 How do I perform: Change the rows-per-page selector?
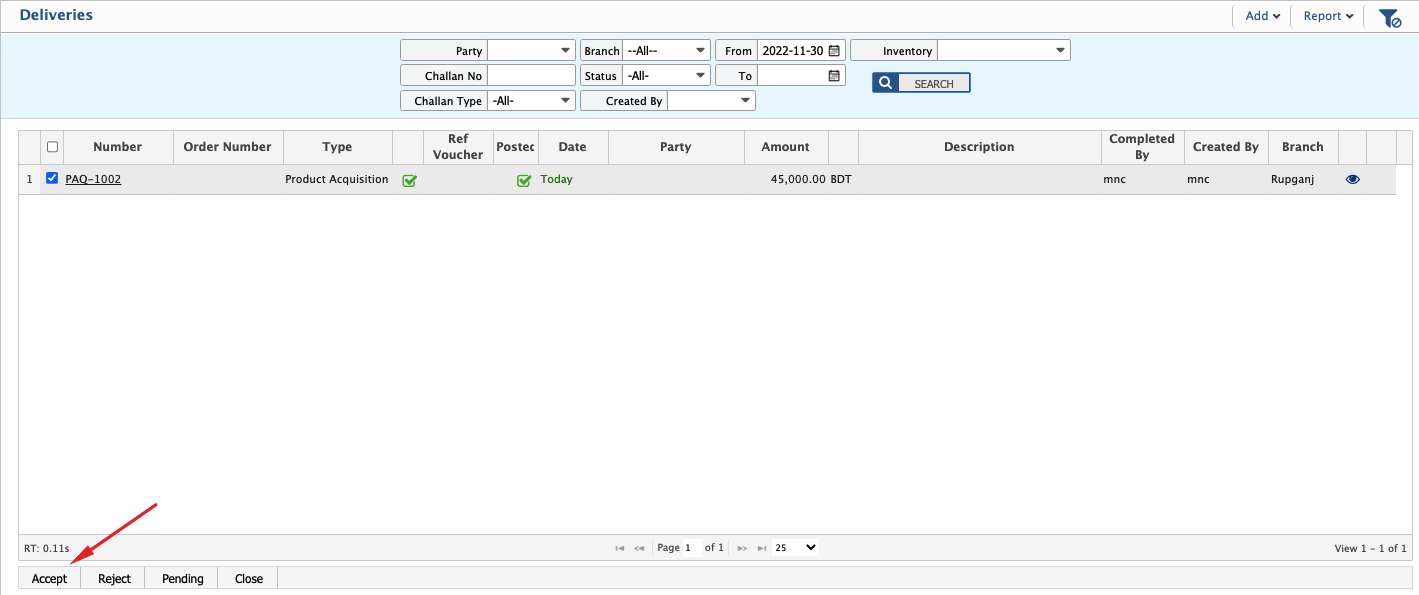point(795,548)
